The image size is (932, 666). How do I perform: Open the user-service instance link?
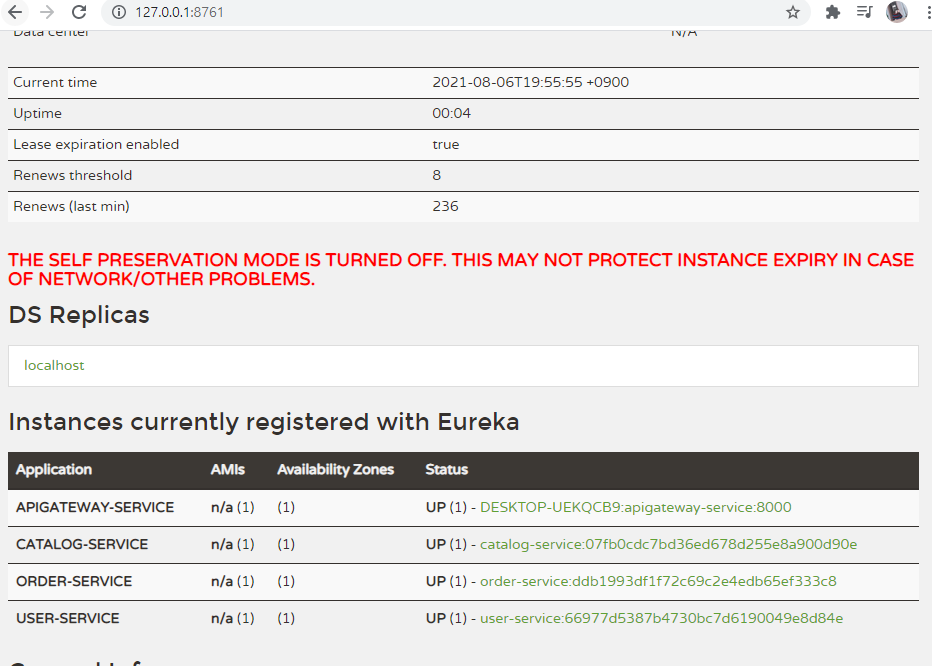[x=661, y=618]
